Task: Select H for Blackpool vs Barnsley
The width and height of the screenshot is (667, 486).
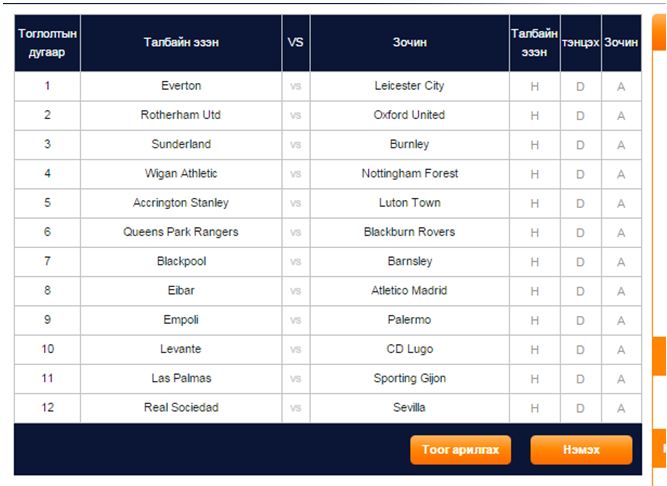Action: coord(535,262)
